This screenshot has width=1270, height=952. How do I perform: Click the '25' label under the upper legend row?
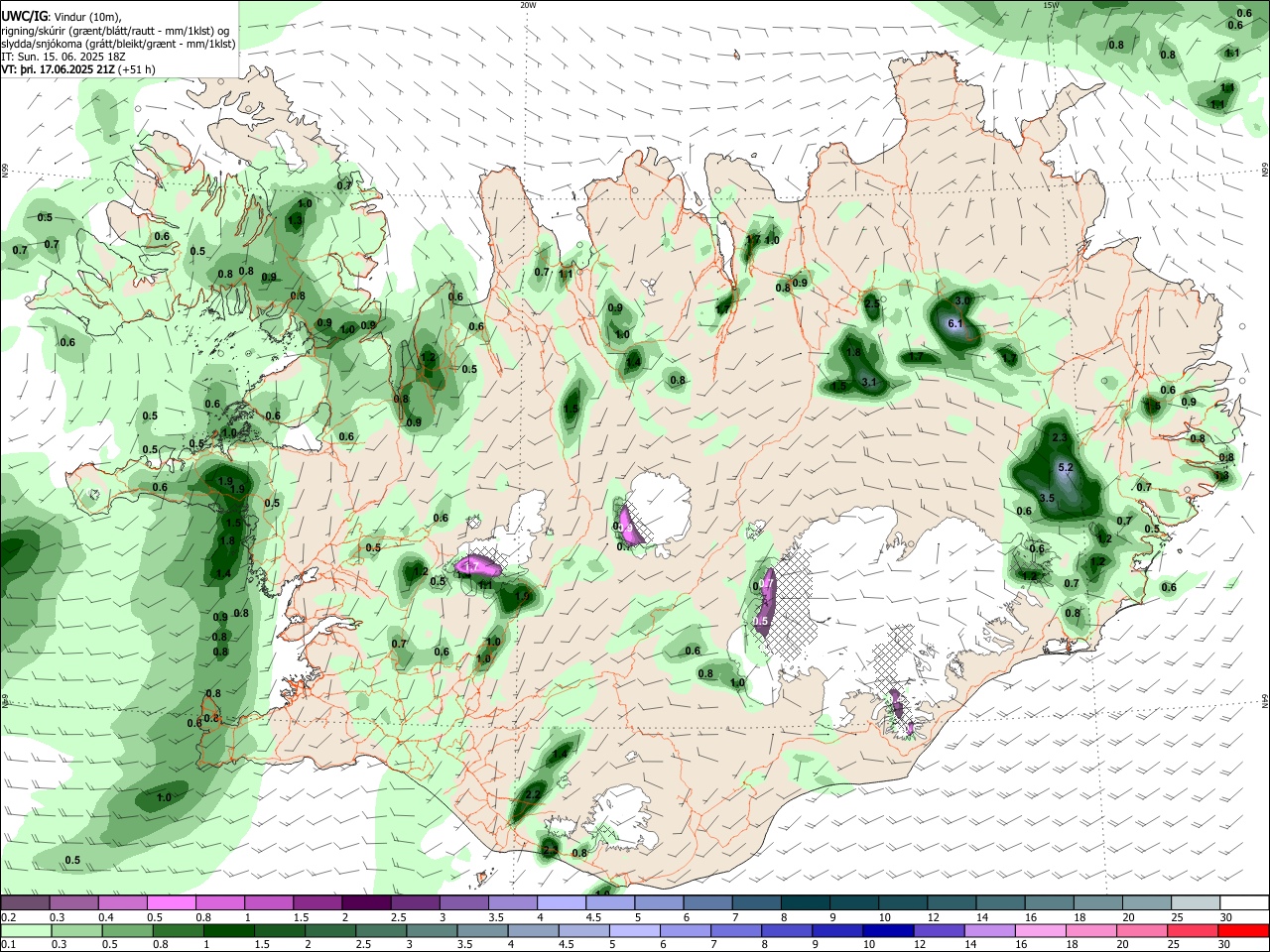click(x=1177, y=917)
